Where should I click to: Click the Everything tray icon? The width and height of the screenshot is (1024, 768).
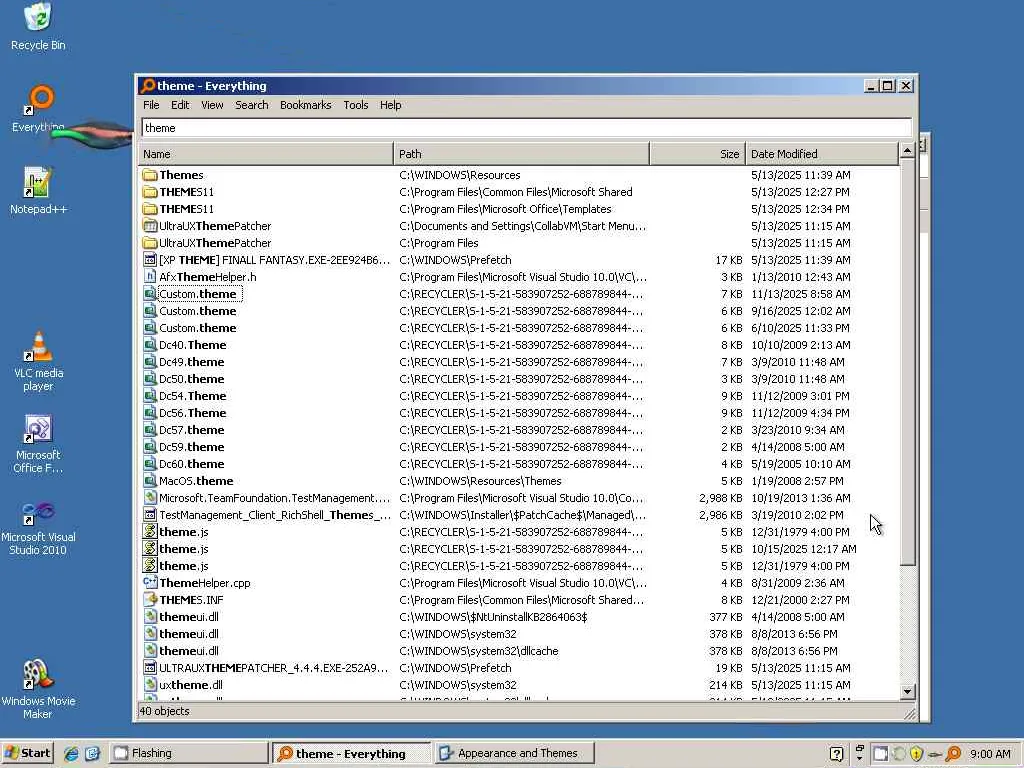[953, 754]
